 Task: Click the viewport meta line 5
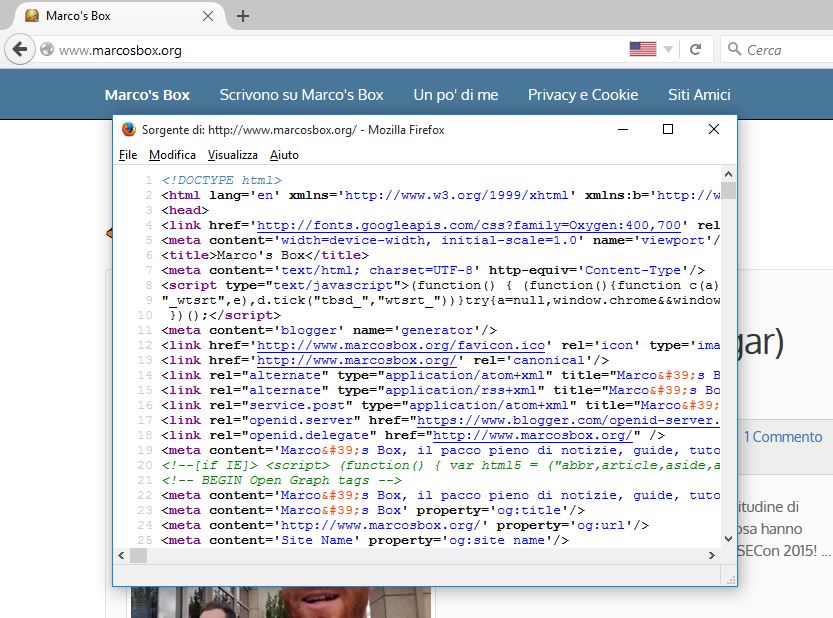(x=441, y=240)
